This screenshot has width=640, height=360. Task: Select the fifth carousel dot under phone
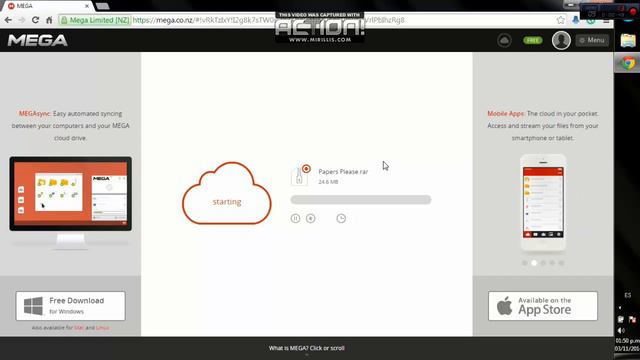562,263
